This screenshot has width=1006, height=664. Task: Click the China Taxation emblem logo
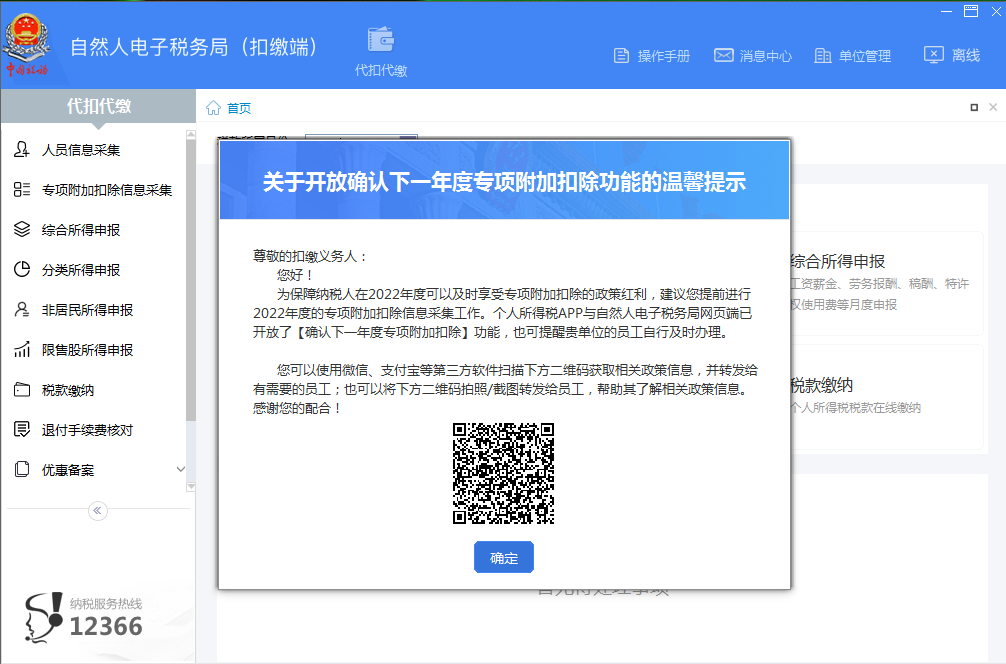(26, 45)
